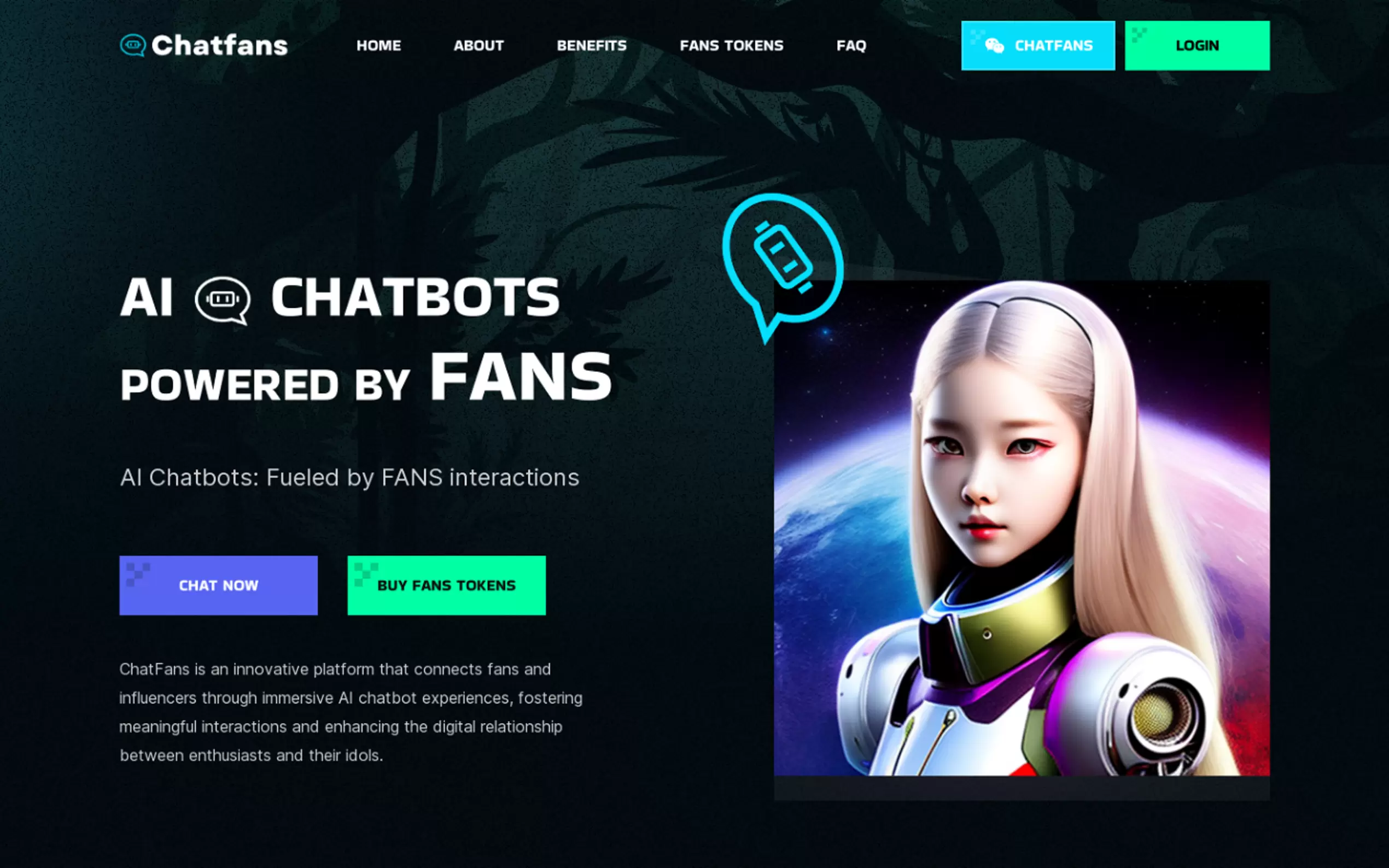Click the robot chat bubble icon in the headline
The height and width of the screenshot is (868, 1389).
[x=223, y=300]
